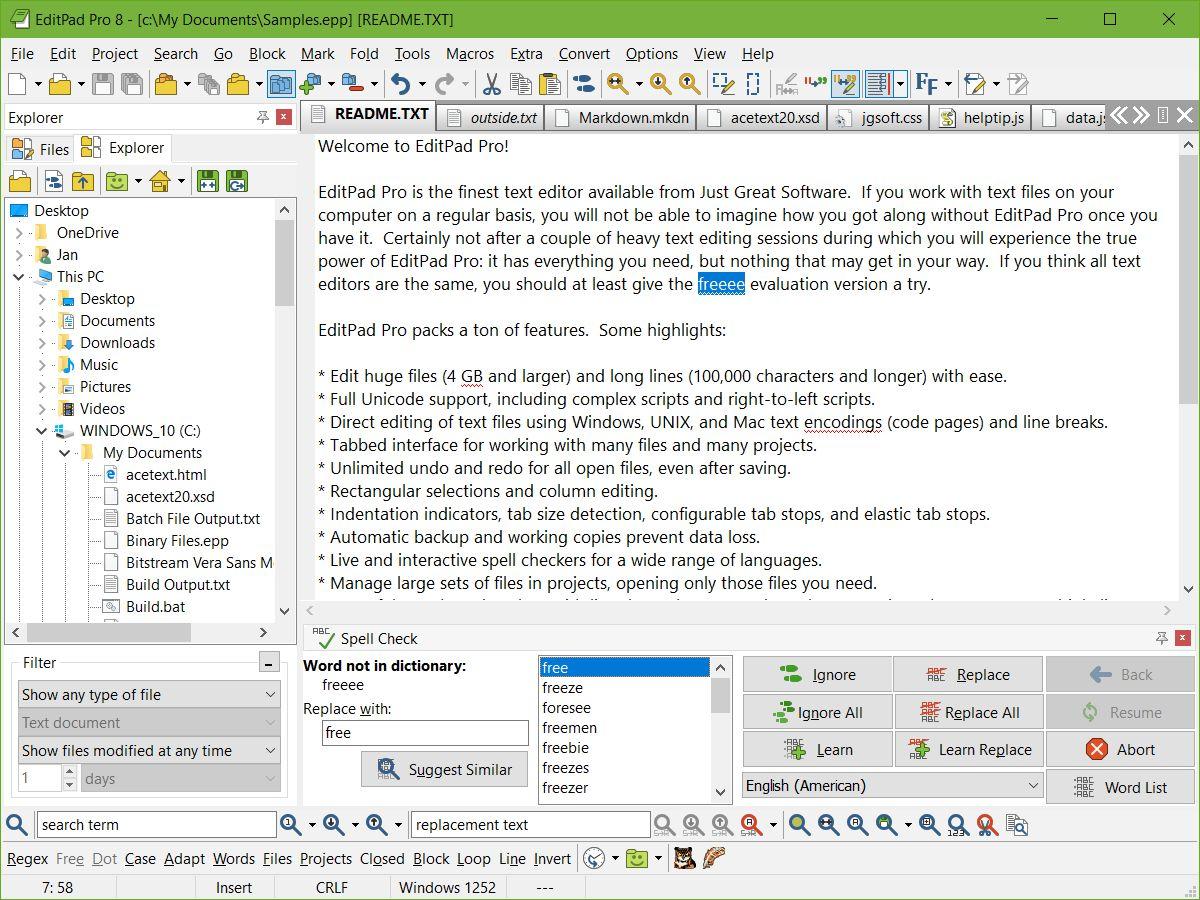Click the suggestions list scrollbar

(x=721, y=729)
